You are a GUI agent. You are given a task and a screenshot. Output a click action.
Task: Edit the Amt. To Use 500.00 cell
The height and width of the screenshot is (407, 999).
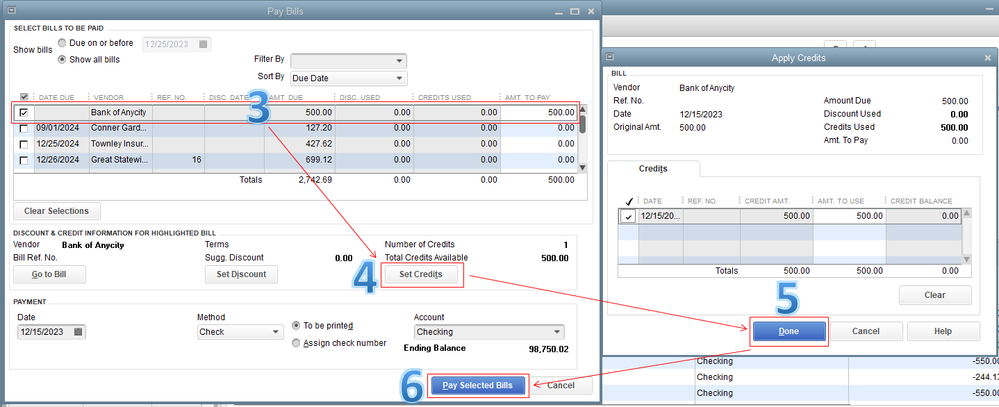(849, 217)
